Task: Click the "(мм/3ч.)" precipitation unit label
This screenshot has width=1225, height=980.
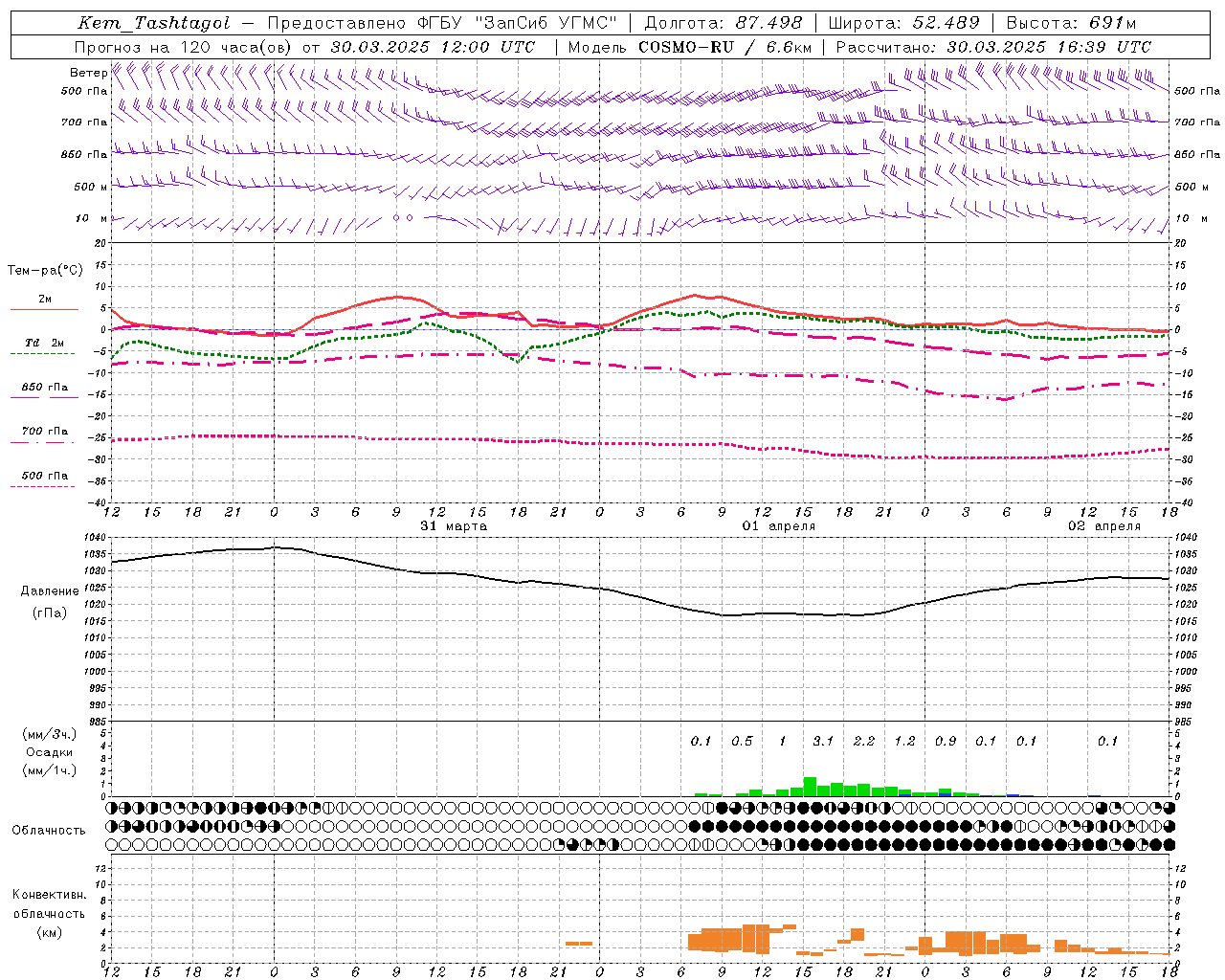Action: pyautogui.click(x=50, y=734)
